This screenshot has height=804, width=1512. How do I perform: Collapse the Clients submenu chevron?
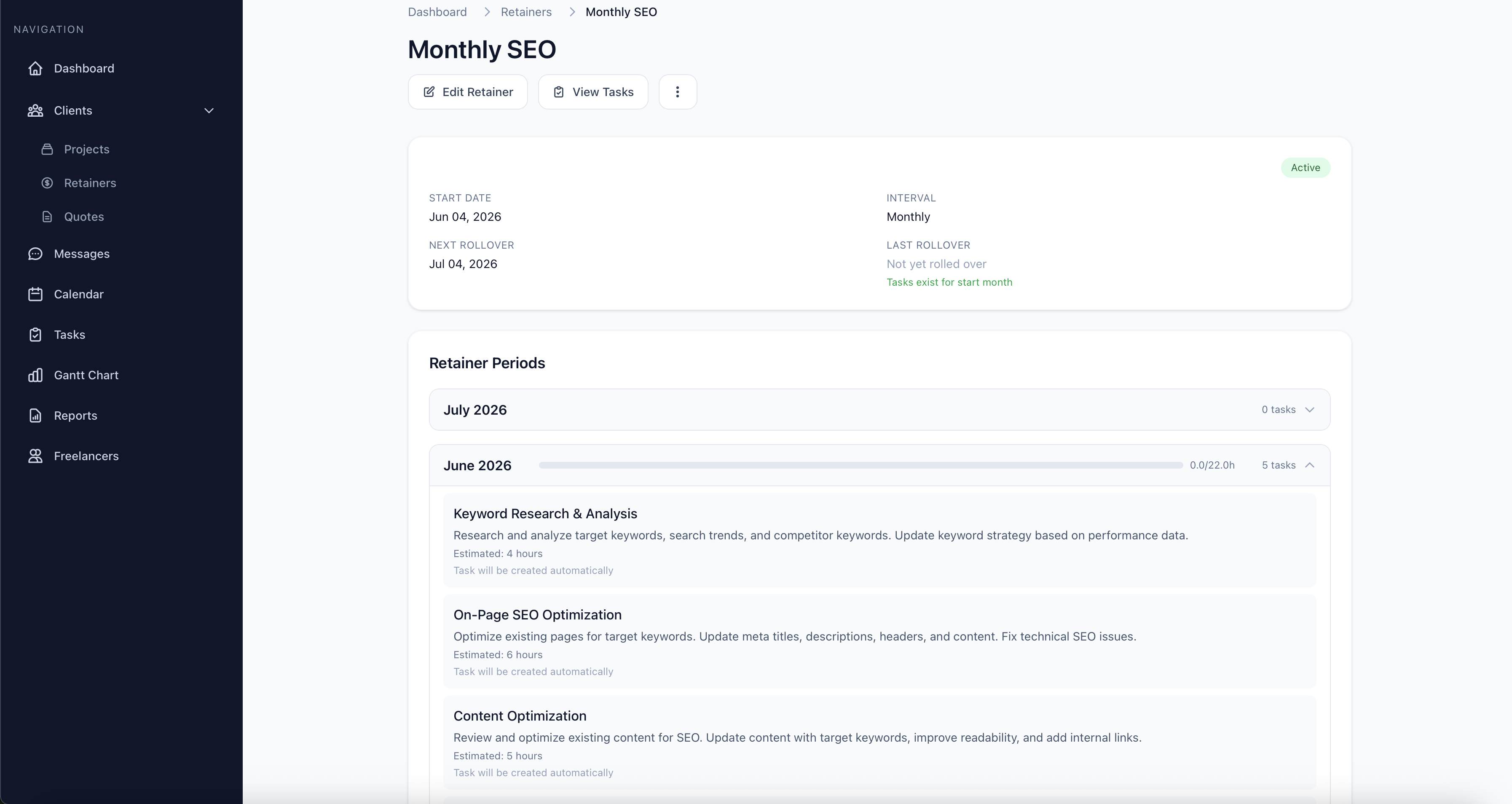(x=209, y=111)
